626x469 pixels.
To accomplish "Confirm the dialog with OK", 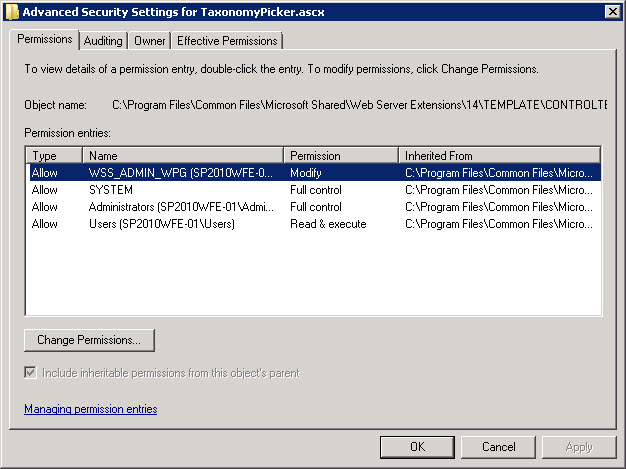I will pos(417,447).
